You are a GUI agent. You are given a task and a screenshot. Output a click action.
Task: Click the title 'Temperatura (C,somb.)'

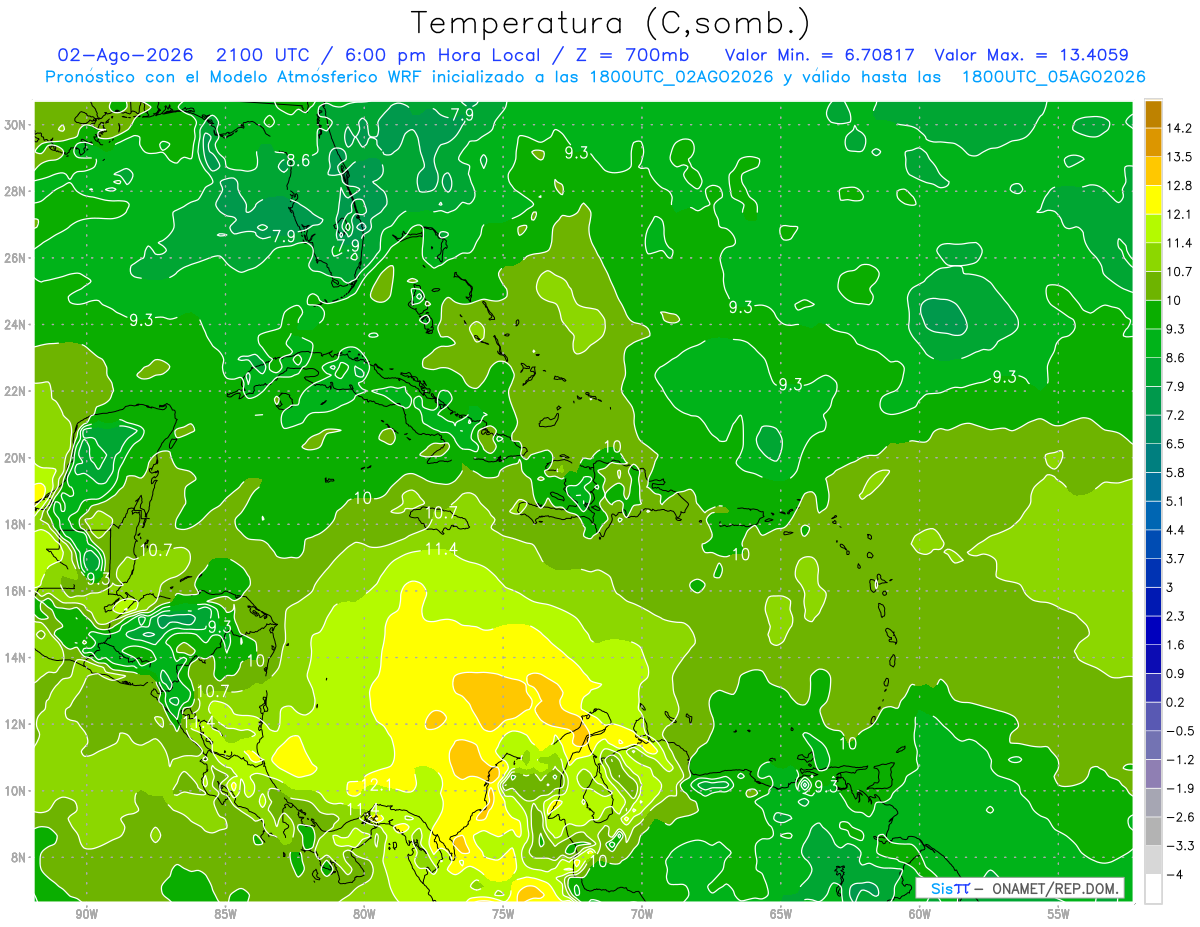click(610, 24)
